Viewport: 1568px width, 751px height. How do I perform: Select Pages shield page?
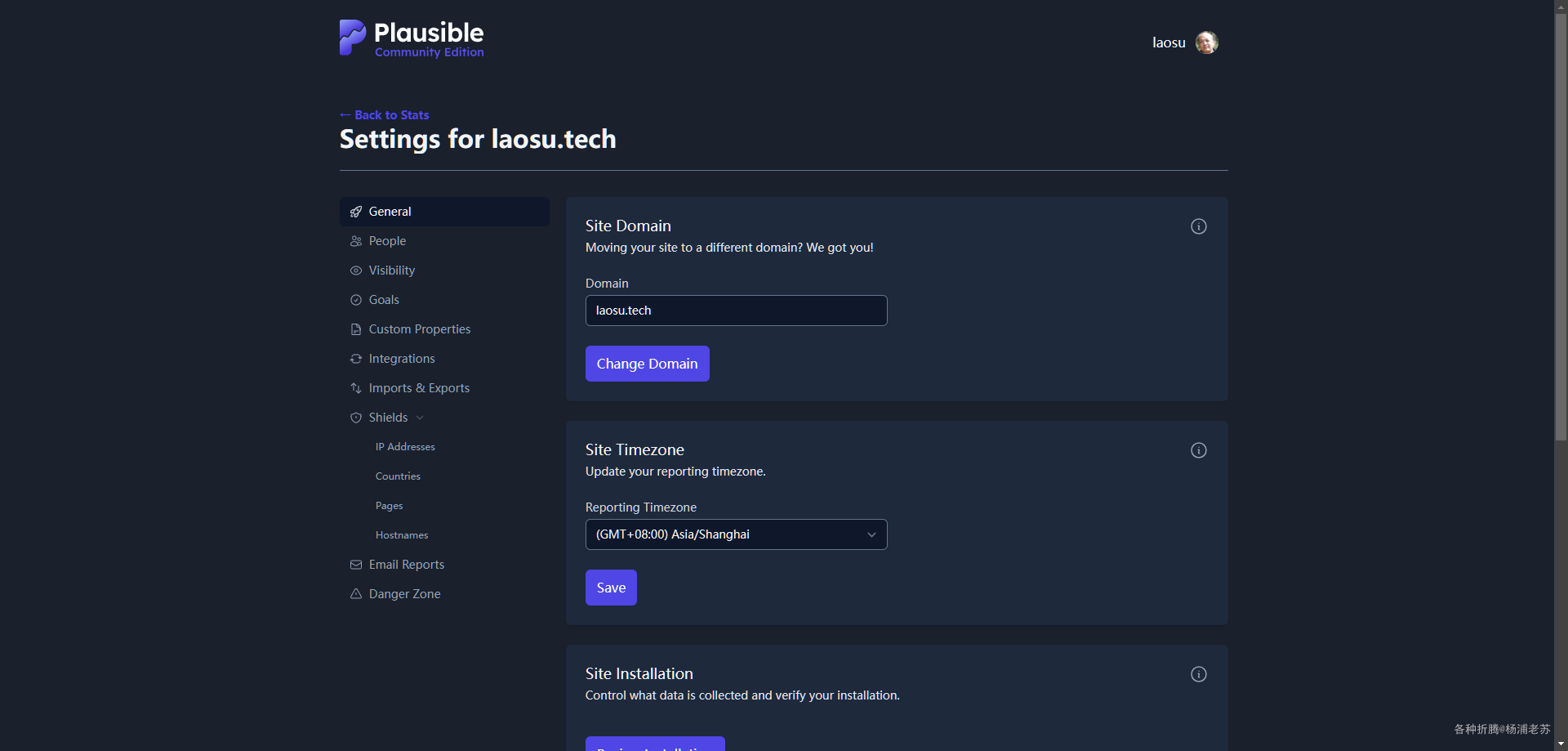389,506
